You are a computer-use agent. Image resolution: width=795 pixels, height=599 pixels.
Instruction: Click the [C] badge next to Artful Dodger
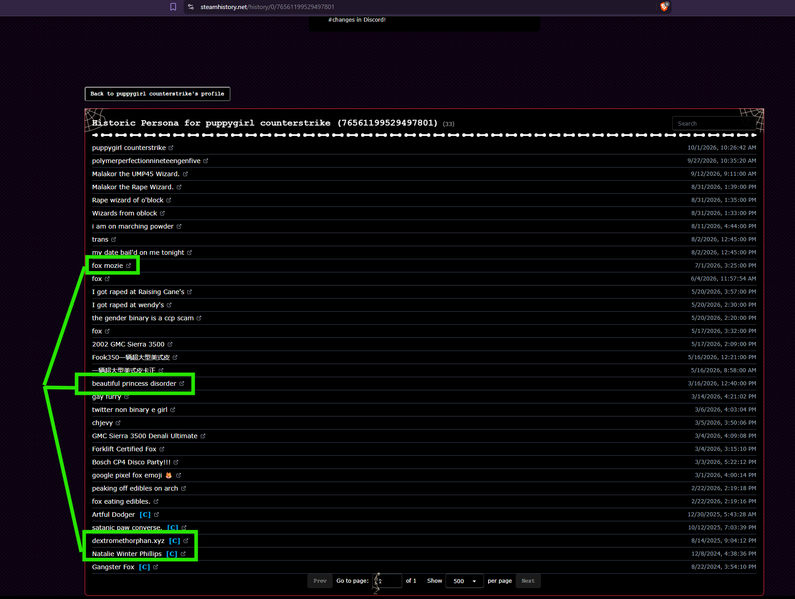pos(145,515)
